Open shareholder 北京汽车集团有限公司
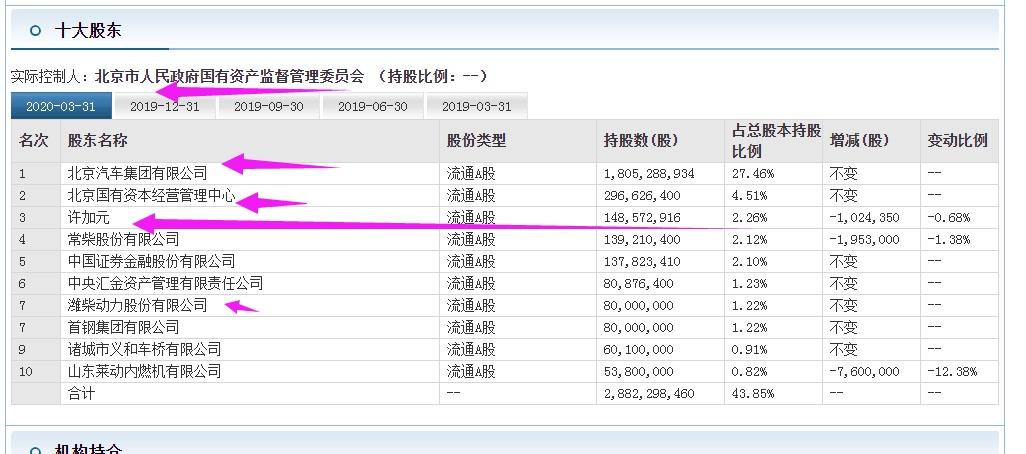The width and height of the screenshot is (1026, 454). click(x=137, y=173)
